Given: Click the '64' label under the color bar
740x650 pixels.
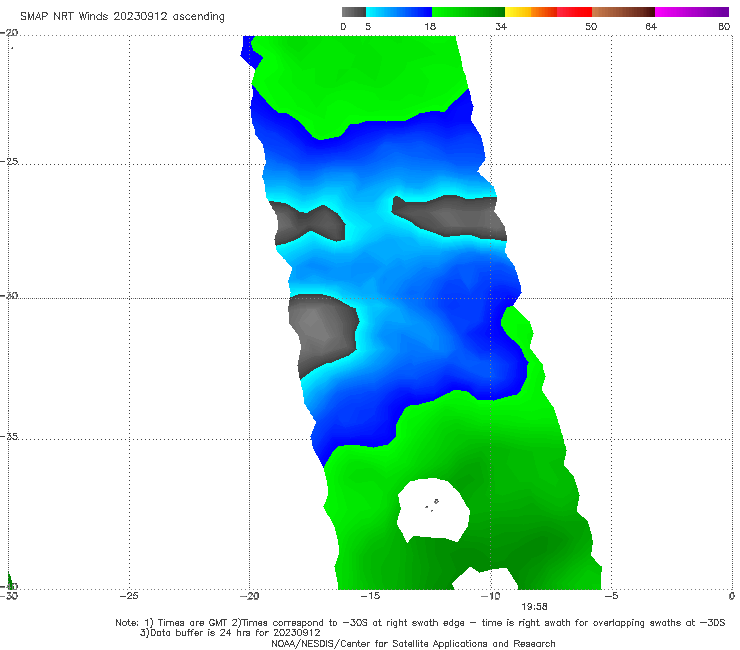Looking at the screenshot, I should [651, 26].
